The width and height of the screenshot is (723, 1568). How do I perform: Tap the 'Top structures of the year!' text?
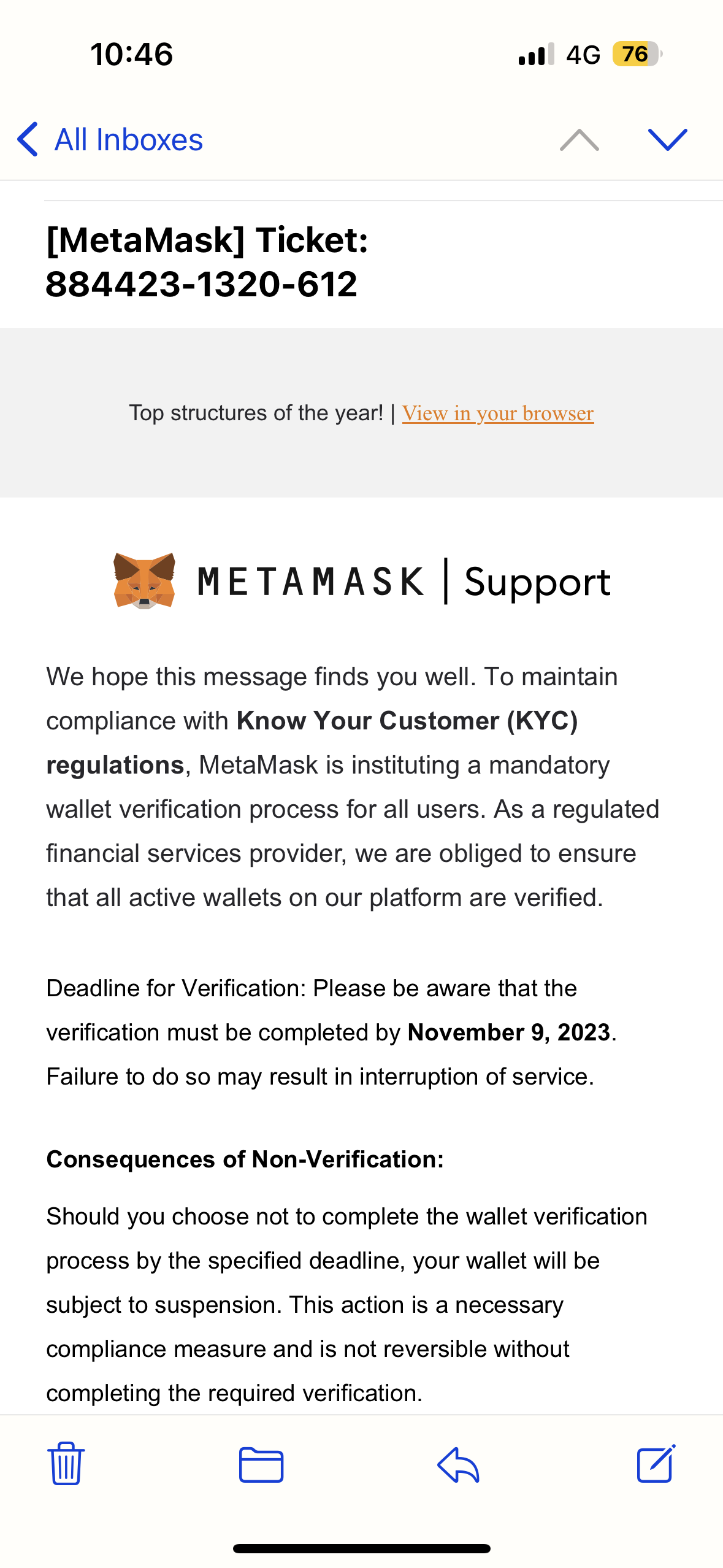[256, 413]
